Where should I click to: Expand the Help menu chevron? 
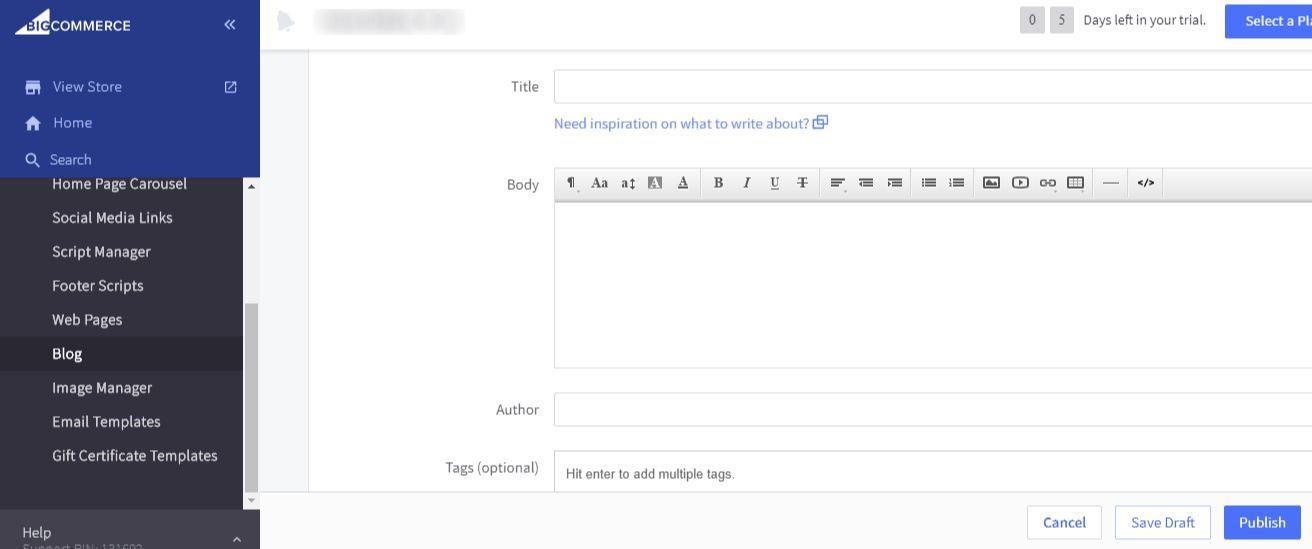point(237,539)
